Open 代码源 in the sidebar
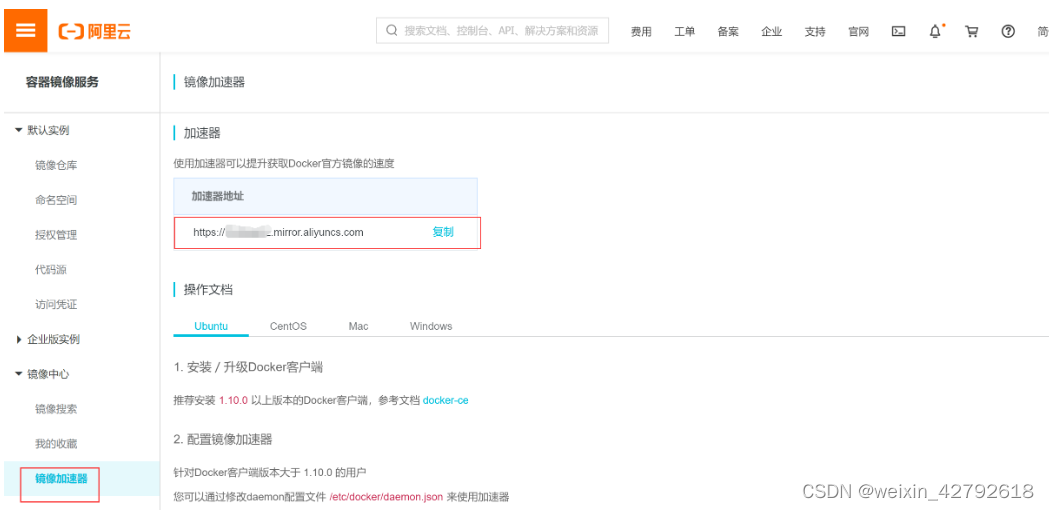This screenshot has width=1049, height=510. (x=51, y=270)
